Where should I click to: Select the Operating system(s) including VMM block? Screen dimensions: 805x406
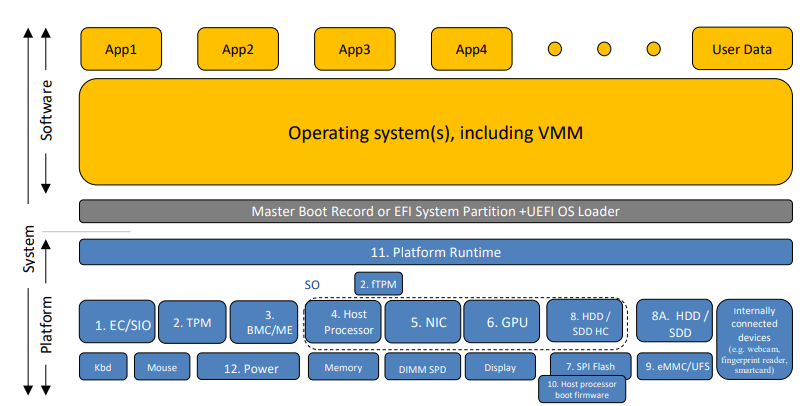click(x=435, y=133)
